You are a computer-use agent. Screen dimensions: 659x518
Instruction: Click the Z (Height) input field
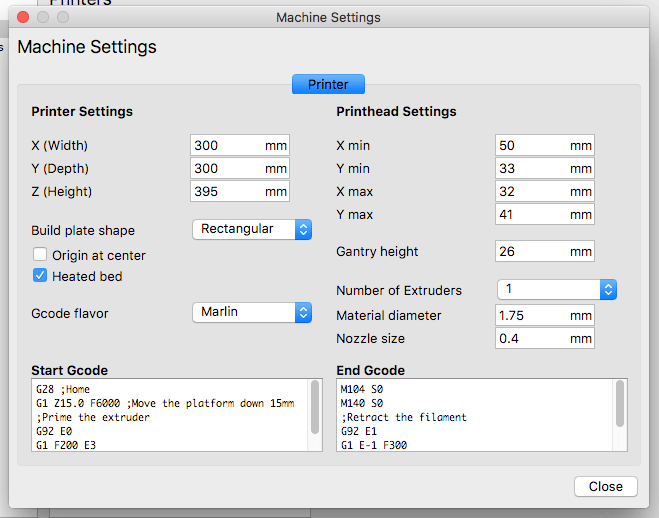[x=240, y=192]
